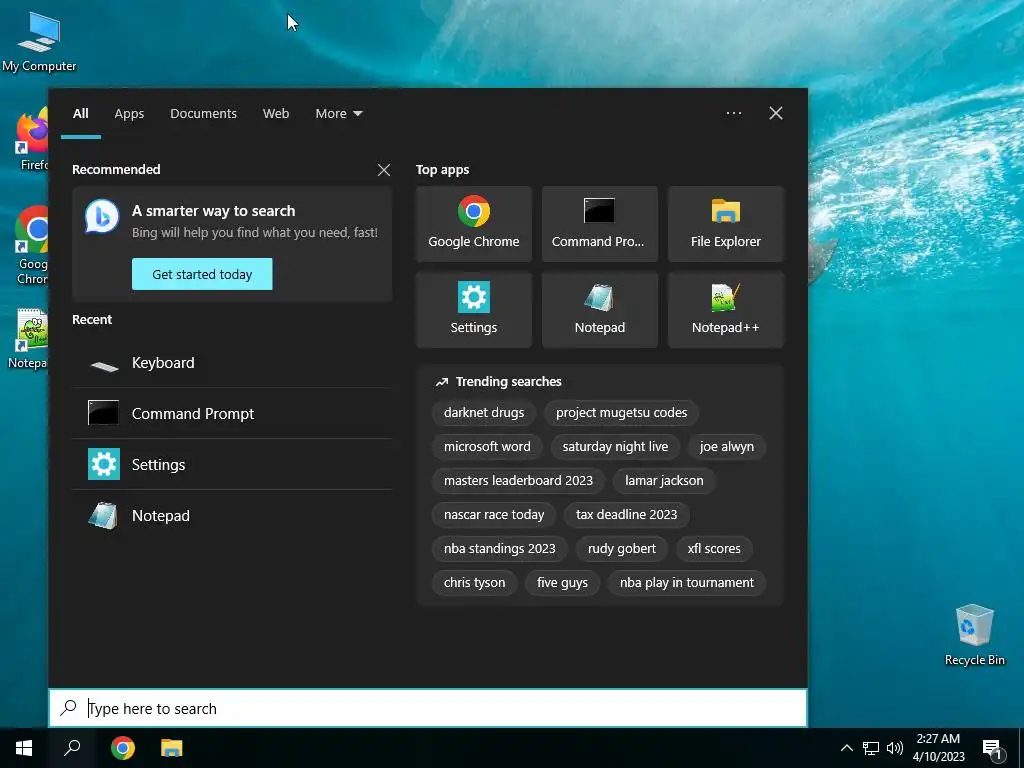The width and height of the screenshot is (1024, 768).
Task: Switch to the All tab
Action: (x=80, y=113)
